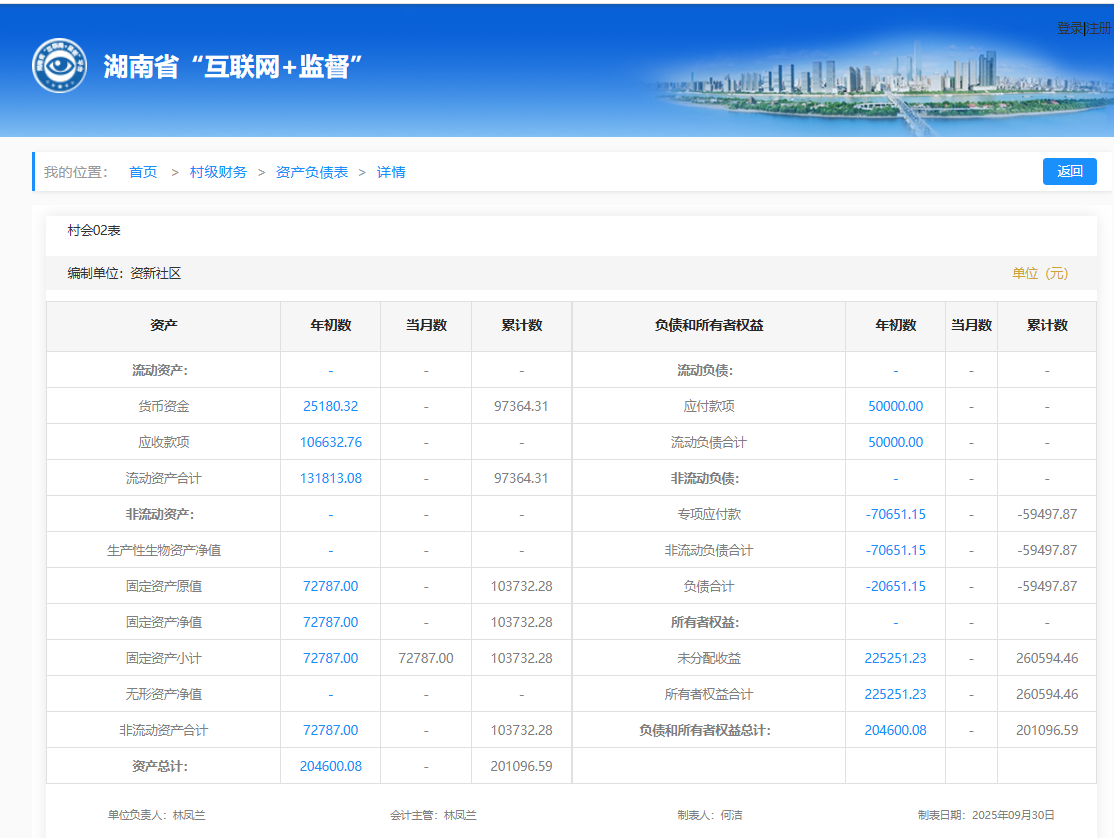Click 固定资产原值 opening value 72787.00
Viewport: 1114px width, 838px height.
coord(330,587)
